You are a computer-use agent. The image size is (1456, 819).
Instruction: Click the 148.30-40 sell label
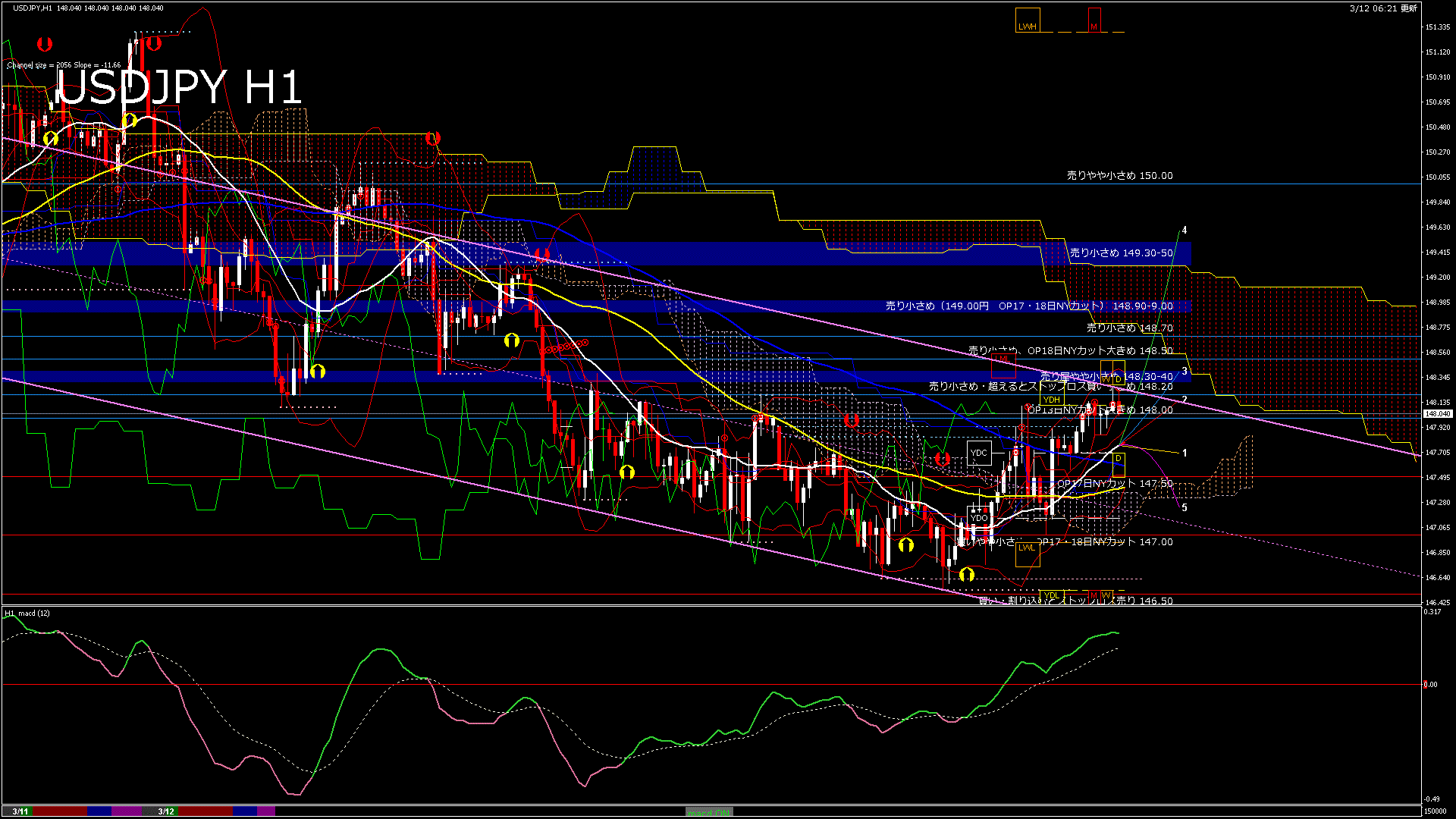click(1106, 376)
